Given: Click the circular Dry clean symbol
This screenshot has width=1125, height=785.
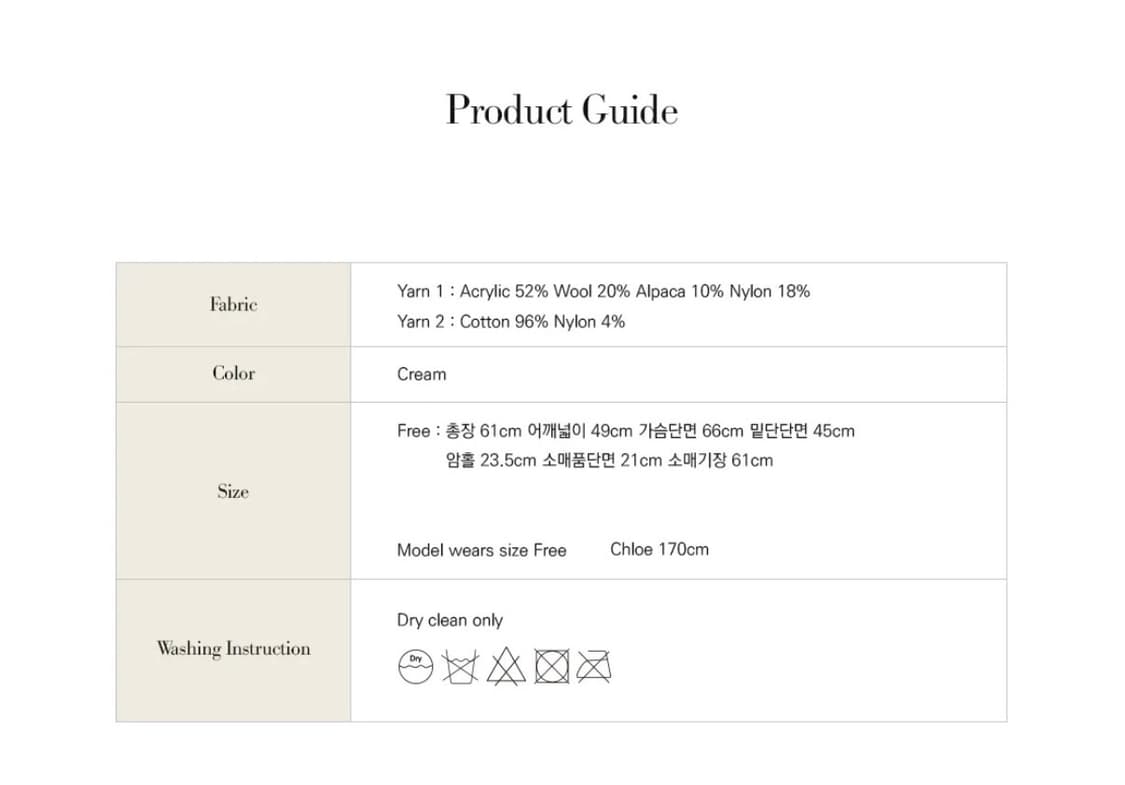Looking at the screenshot, I should pyautogui.click(x=415, y=665).
